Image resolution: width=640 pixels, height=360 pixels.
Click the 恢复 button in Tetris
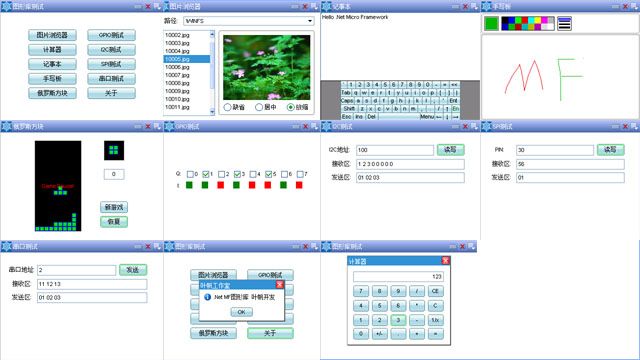pyautogui.click(x=114, y=222)
